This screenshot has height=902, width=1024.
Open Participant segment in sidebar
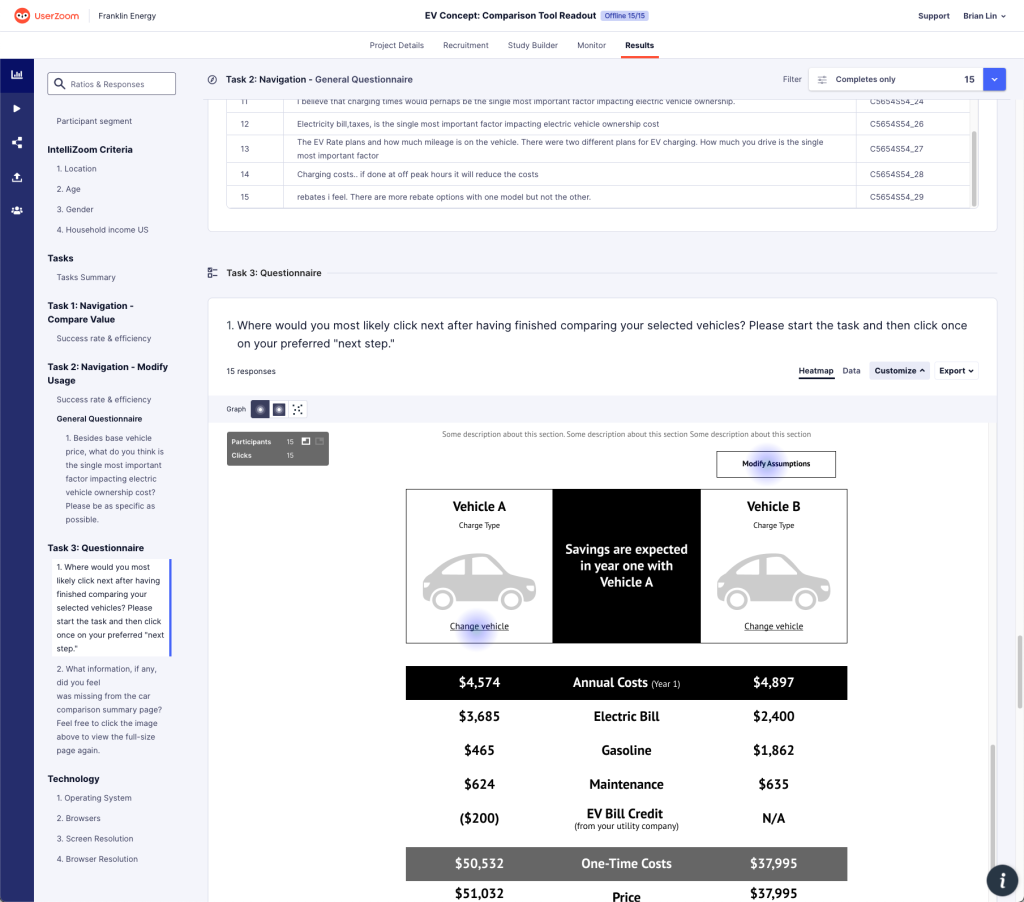pyautogui.click(x=94, y=121)
